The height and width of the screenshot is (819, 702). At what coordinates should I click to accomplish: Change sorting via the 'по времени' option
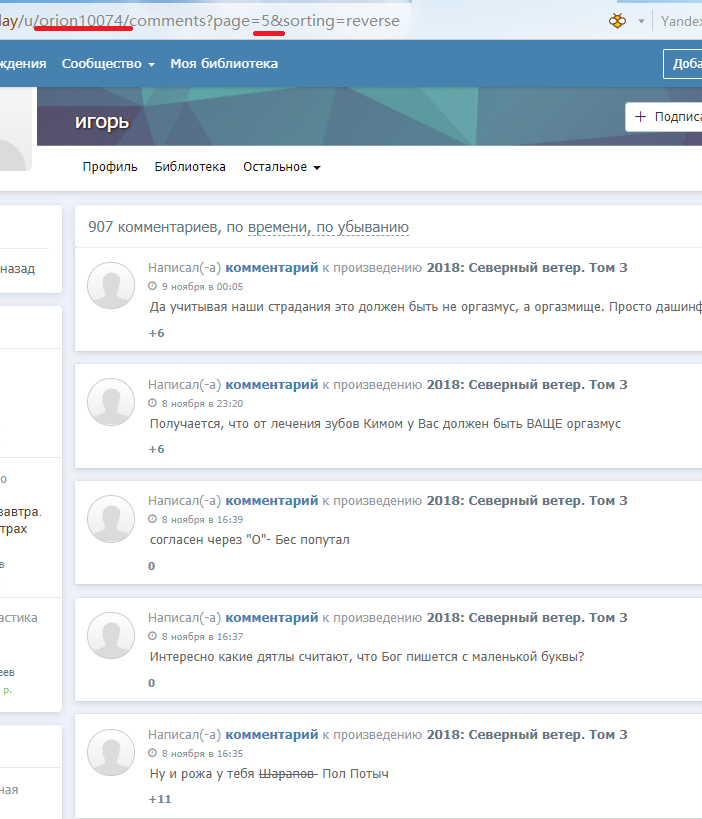coord(277,228)
